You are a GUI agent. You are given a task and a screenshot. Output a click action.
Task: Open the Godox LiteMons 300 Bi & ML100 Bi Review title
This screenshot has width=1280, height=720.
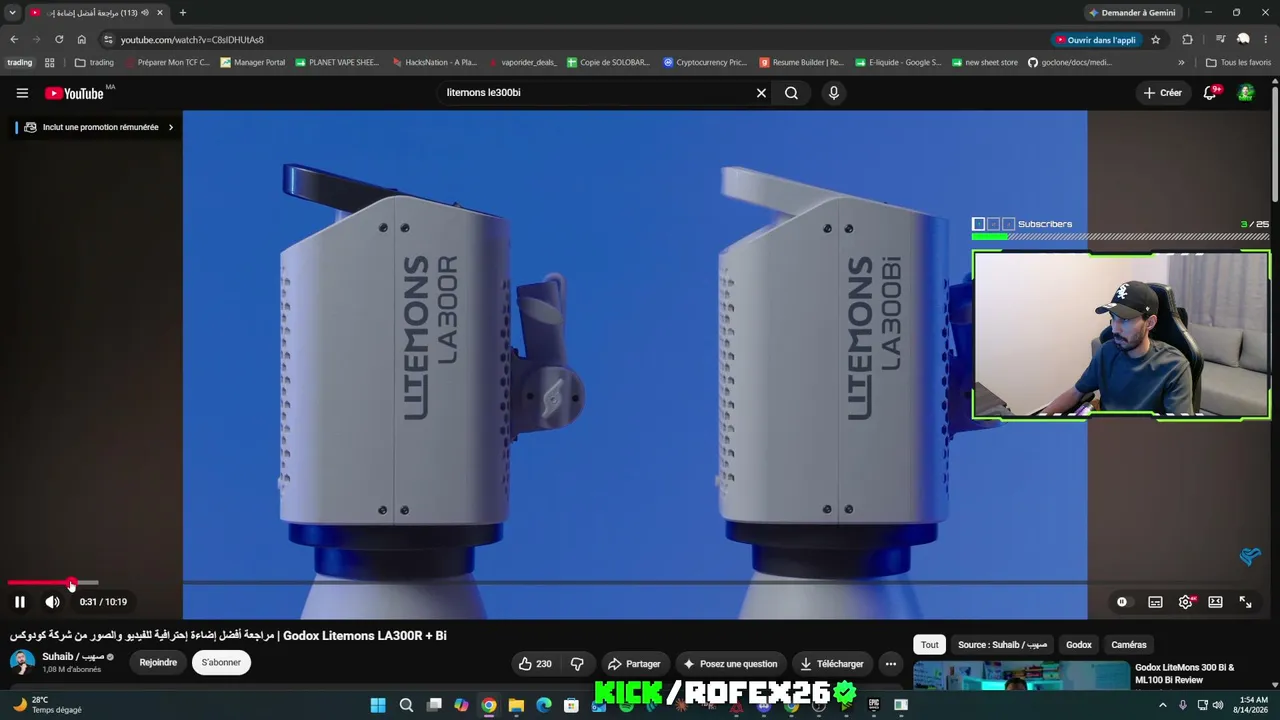(1185, 674)
